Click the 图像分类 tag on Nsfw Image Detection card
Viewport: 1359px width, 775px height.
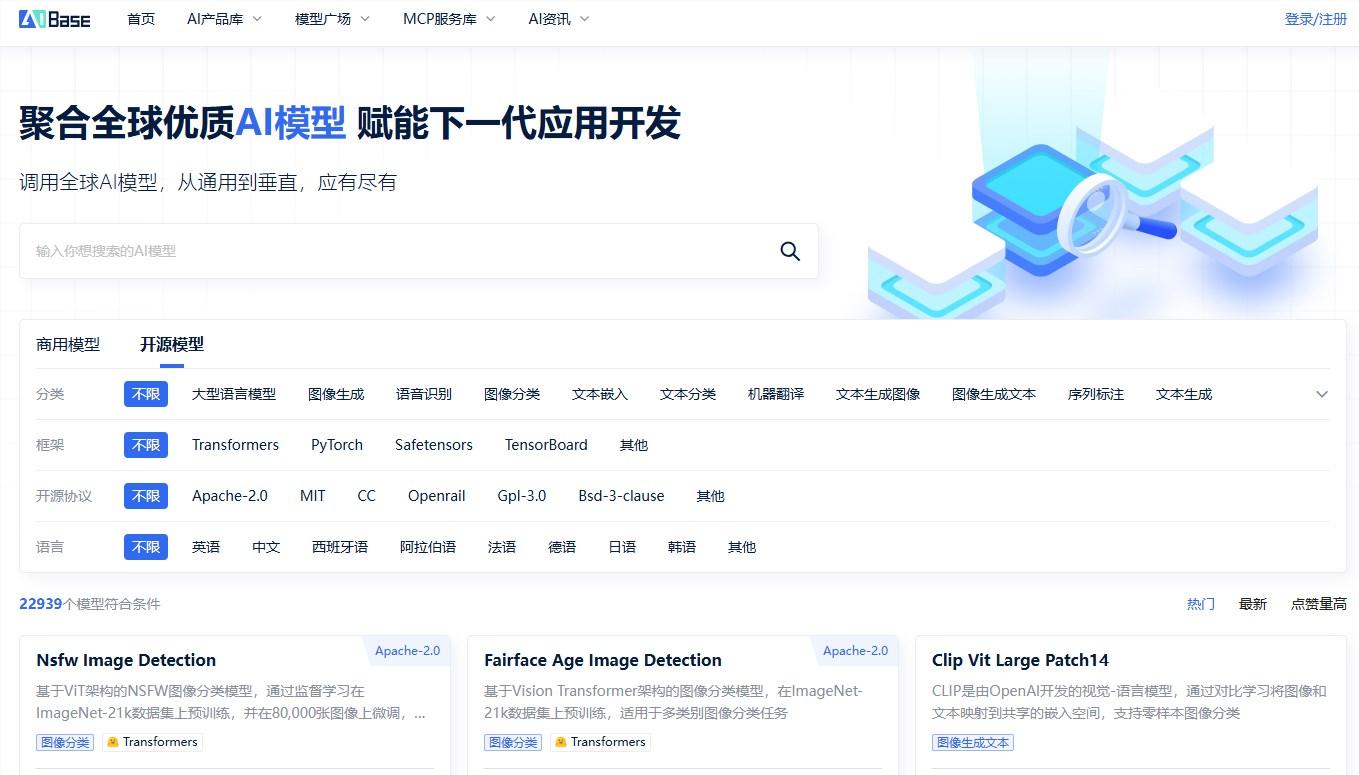coord(64,742)
